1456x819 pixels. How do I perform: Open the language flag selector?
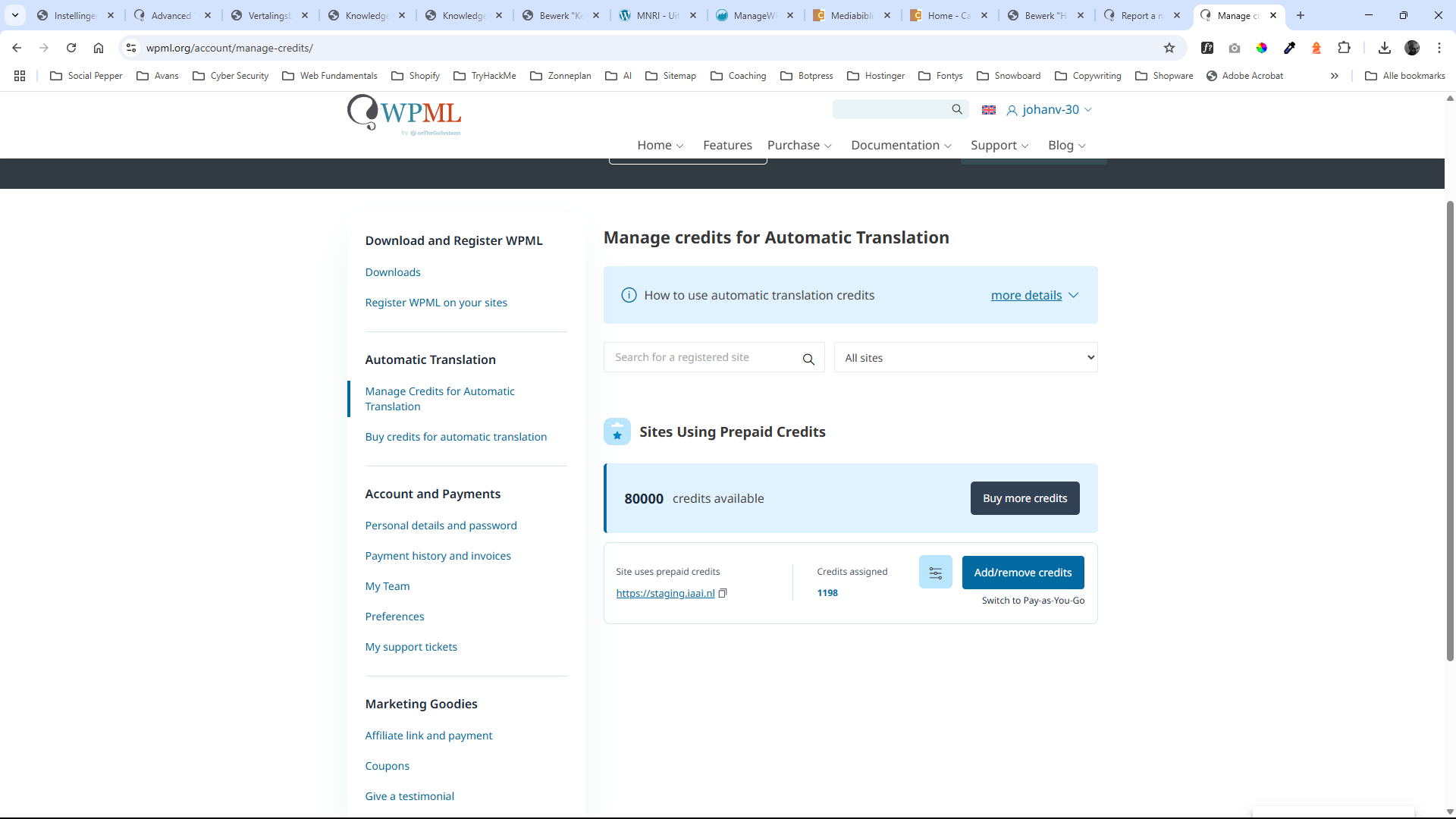(989, 110)
